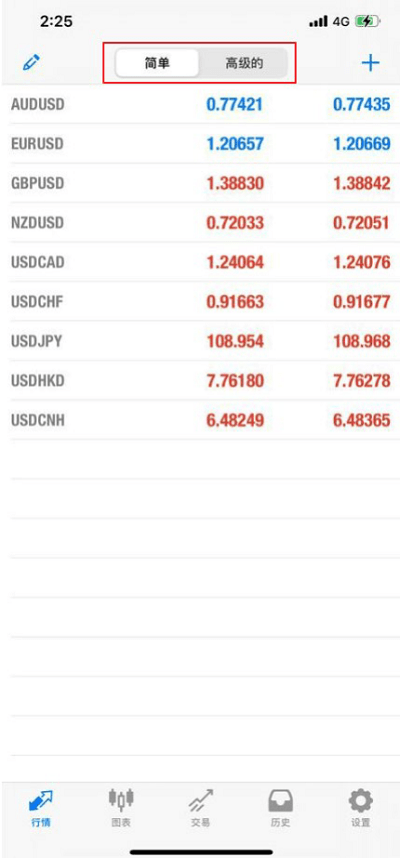Switch to 简单 simple view mode
Screen dimensions: 400x858
click(x=157, y=63)
